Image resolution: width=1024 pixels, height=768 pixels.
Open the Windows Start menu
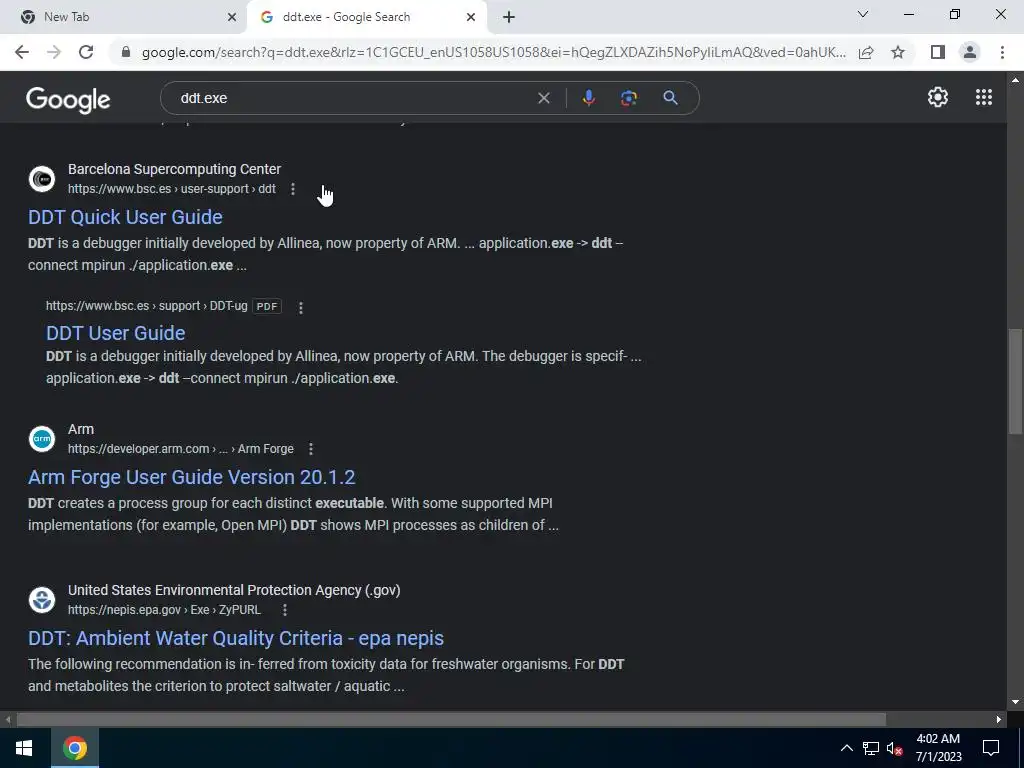pos(24,748)
